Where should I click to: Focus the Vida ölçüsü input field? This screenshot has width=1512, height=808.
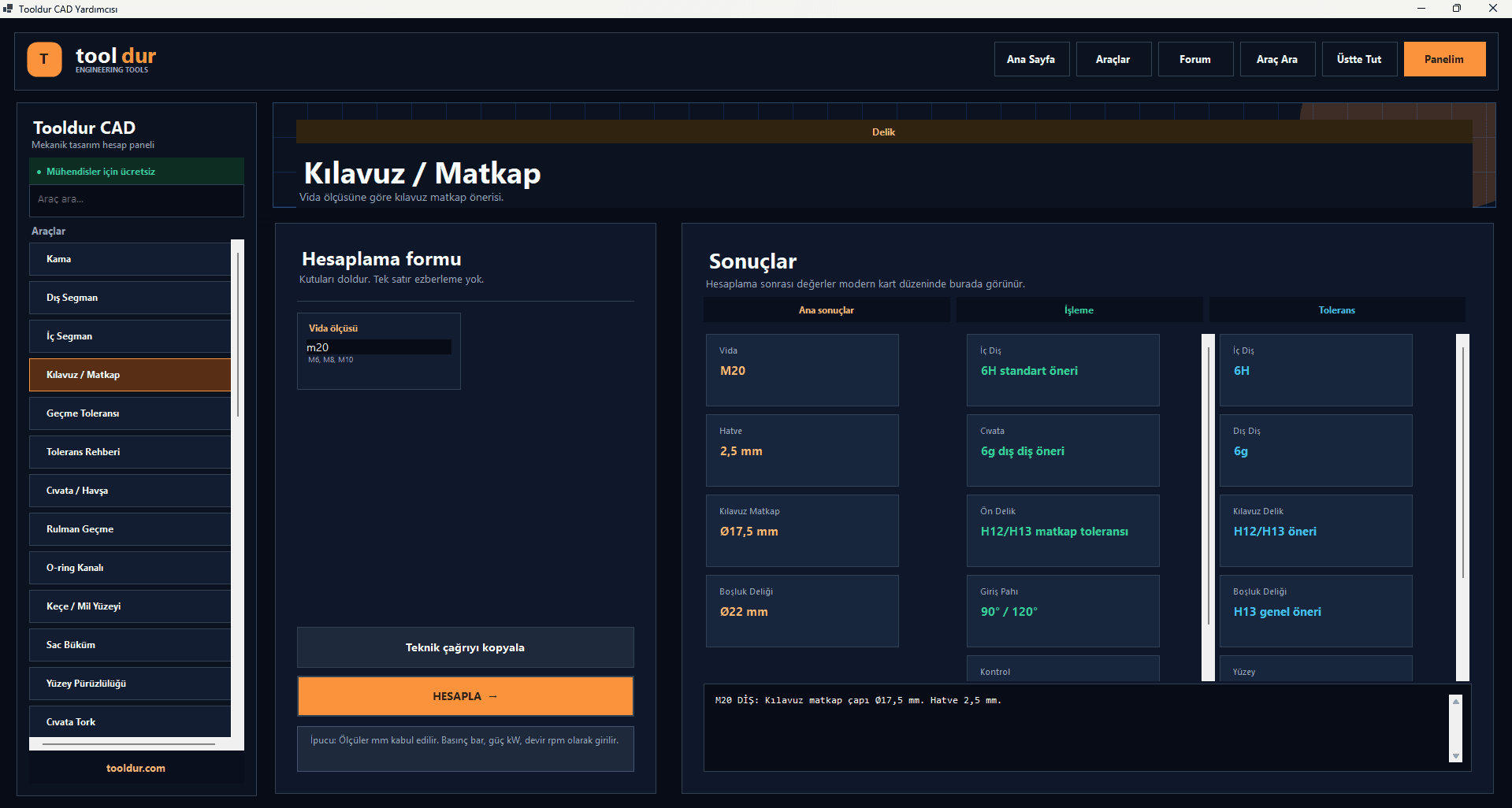[x=378, y=347]
